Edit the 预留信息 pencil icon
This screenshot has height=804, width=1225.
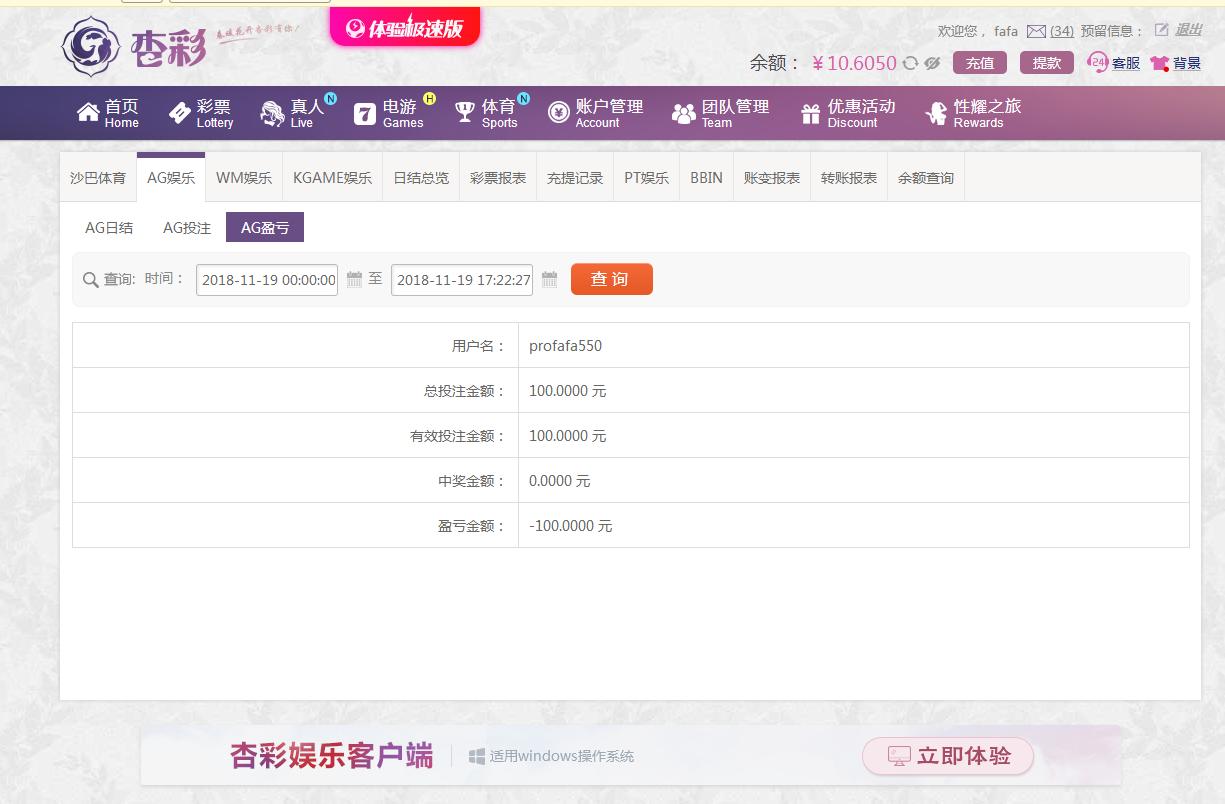(1161, 30)
